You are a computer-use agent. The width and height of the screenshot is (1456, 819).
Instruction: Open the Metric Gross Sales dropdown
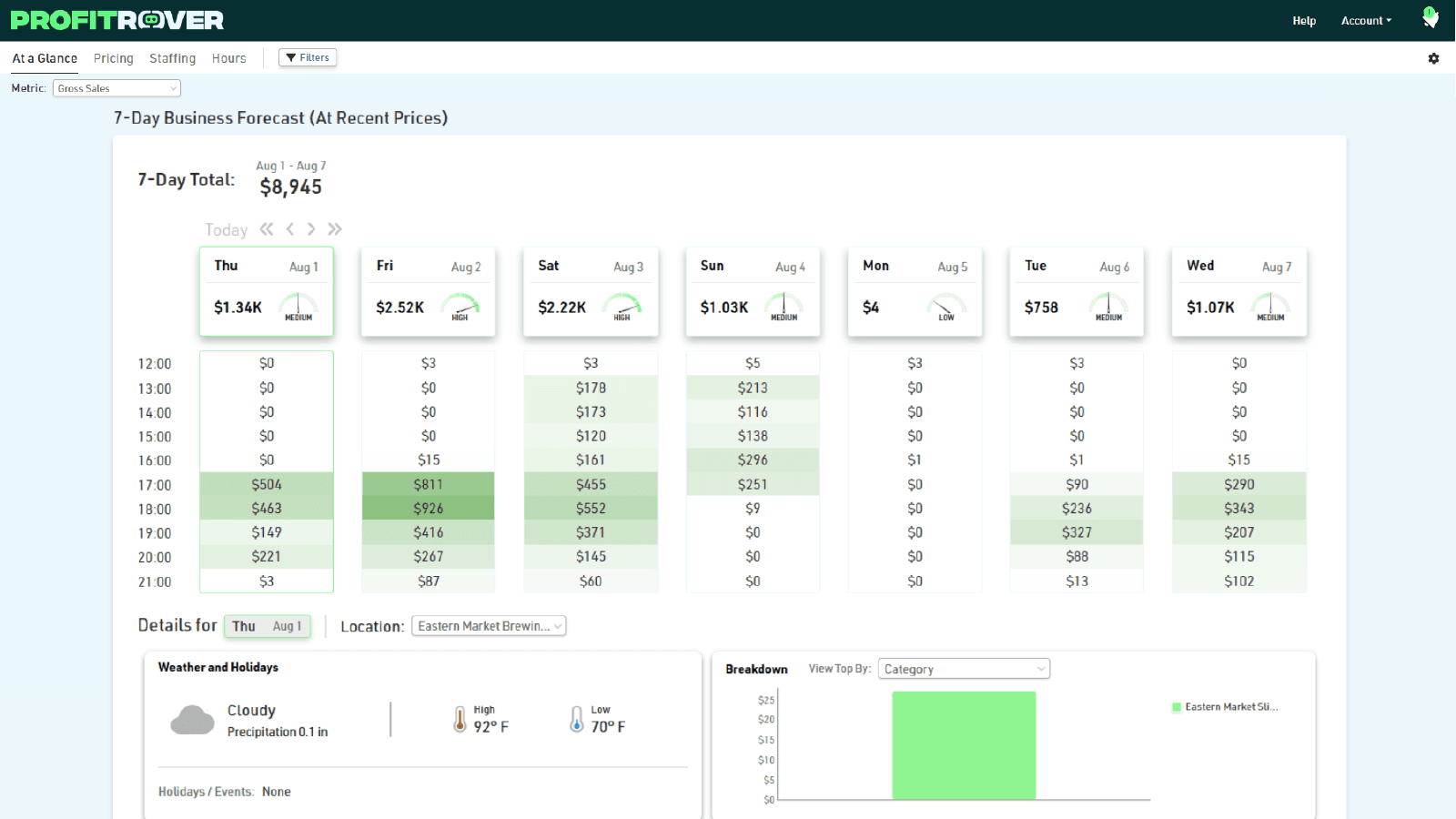pos(116,88)
